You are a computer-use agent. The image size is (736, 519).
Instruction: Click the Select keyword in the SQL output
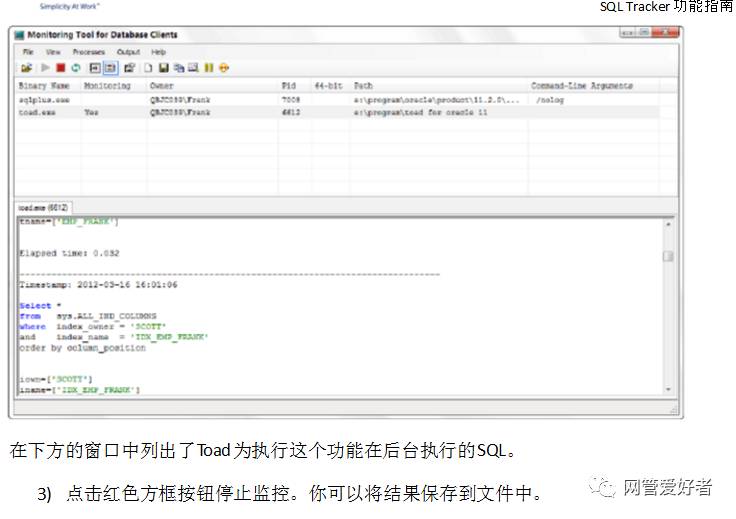(x=35, y=305)
